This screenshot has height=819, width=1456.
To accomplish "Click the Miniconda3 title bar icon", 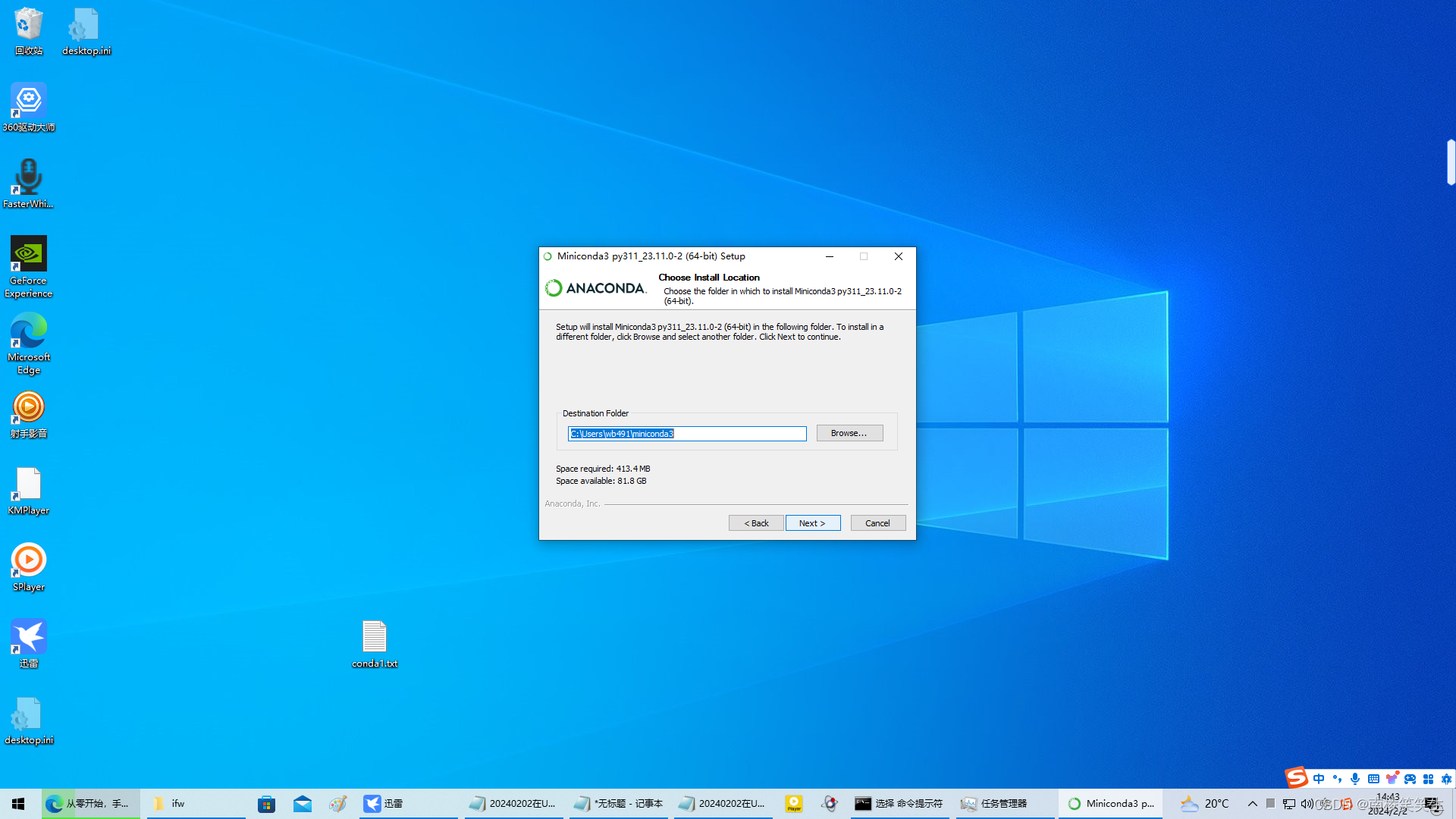I will 548,256.
